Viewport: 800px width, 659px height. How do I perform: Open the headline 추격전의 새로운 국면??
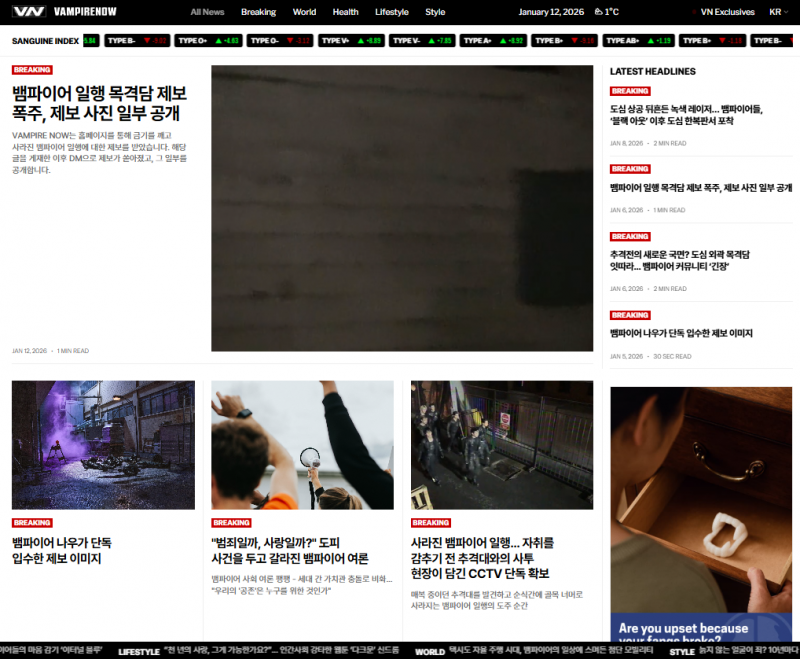point(680,260)
